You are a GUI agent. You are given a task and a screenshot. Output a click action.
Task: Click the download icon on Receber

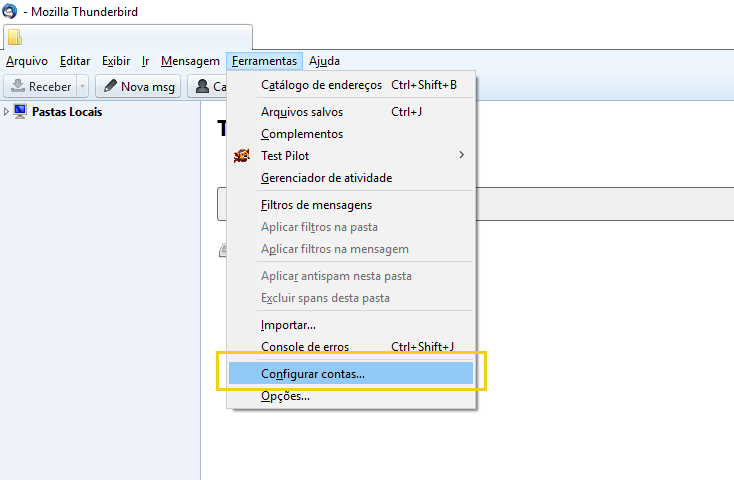18,86
